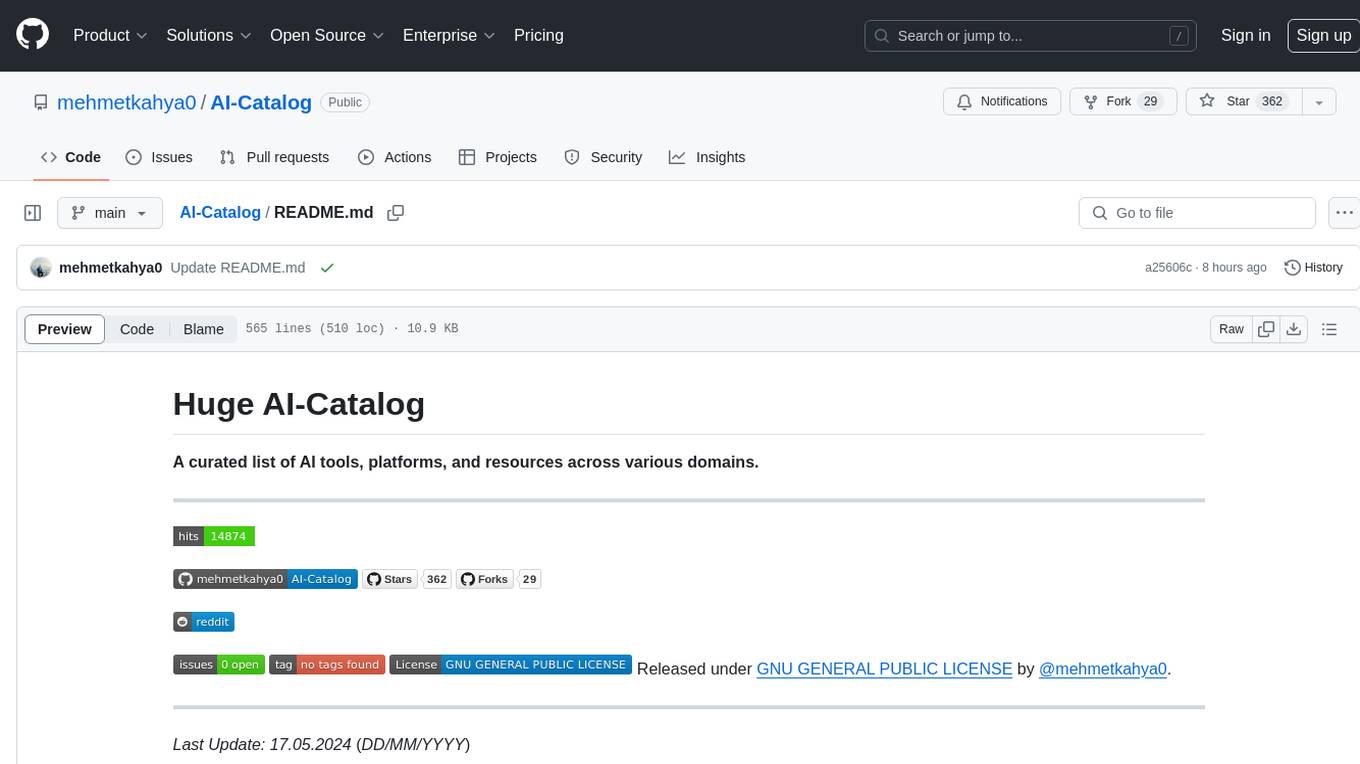Select the Insights tab
Screen dimensions: 1360x764
click(707, 157)
